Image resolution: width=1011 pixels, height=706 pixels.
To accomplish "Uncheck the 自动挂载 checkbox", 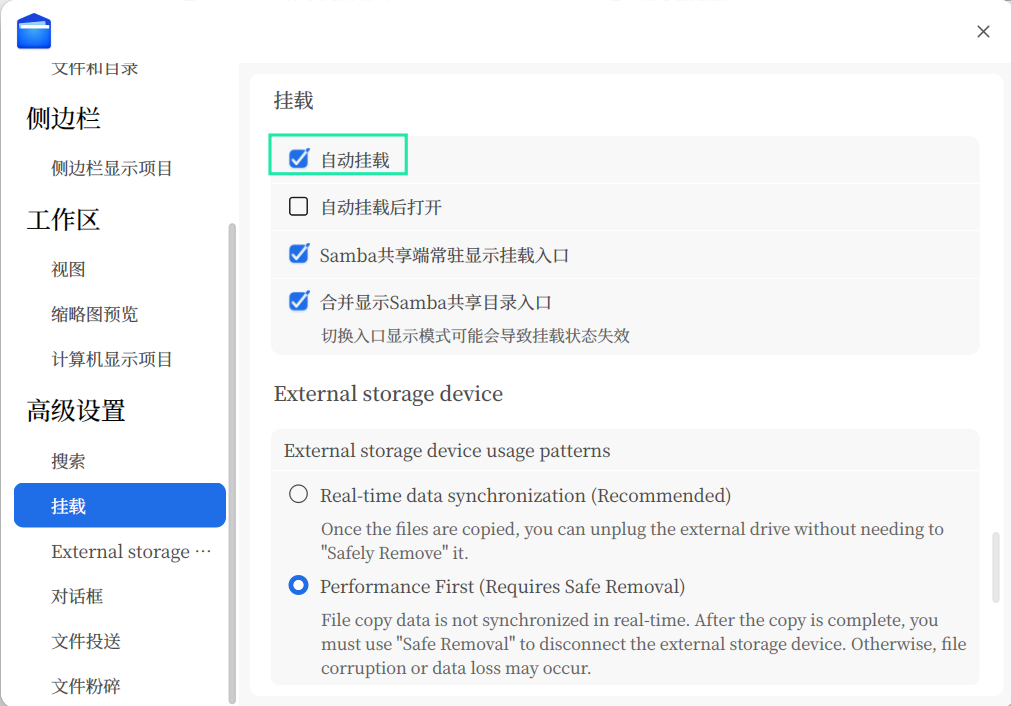I will [x=298, y=155].
